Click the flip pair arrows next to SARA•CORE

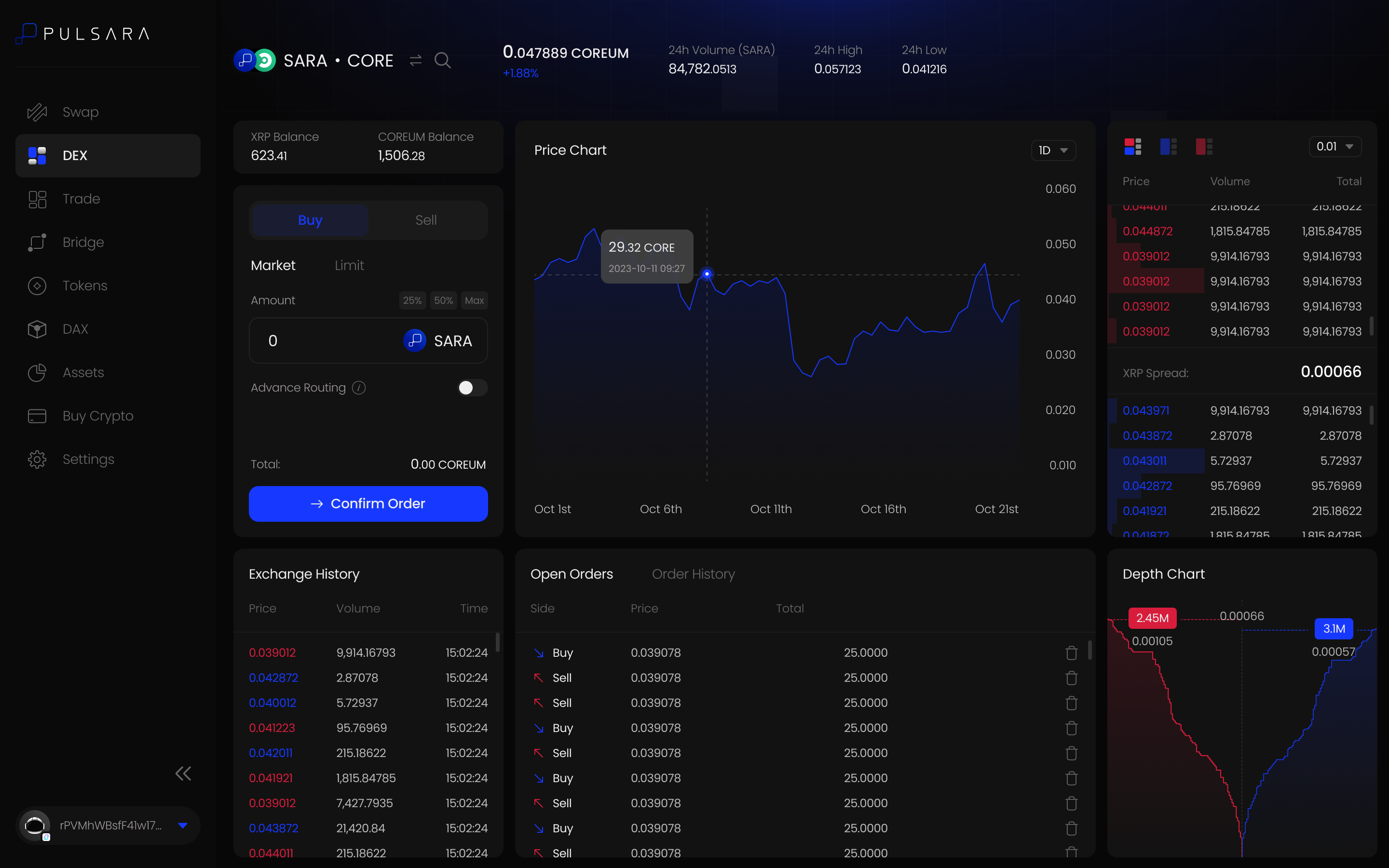[x=415, y=60]
